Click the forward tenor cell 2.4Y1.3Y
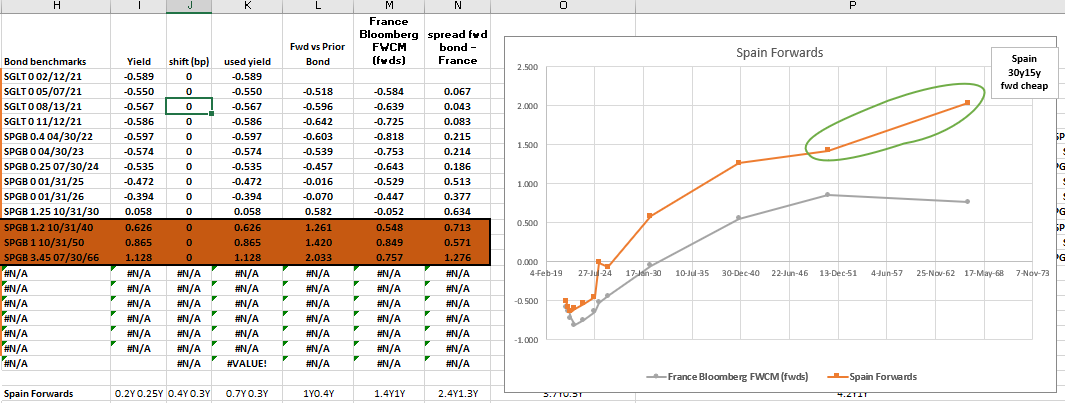 457,393
